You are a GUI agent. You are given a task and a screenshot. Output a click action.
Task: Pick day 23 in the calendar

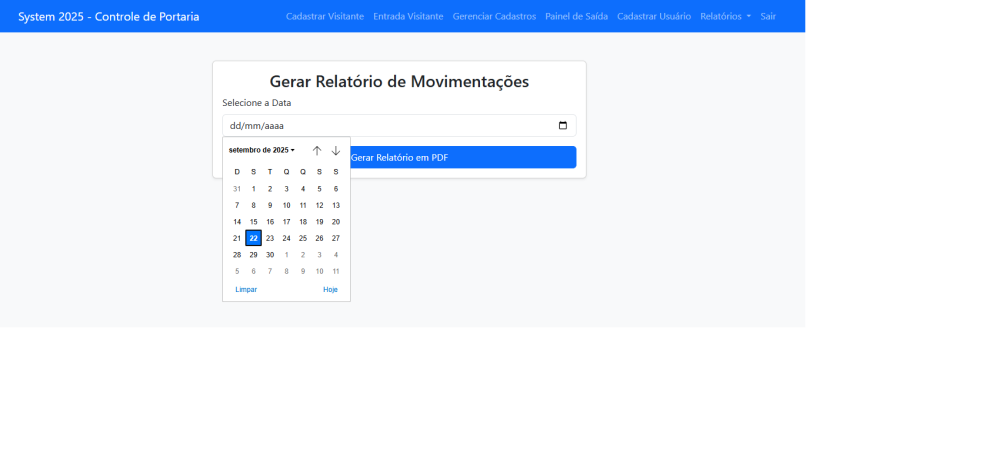click(x=270, y=238)
